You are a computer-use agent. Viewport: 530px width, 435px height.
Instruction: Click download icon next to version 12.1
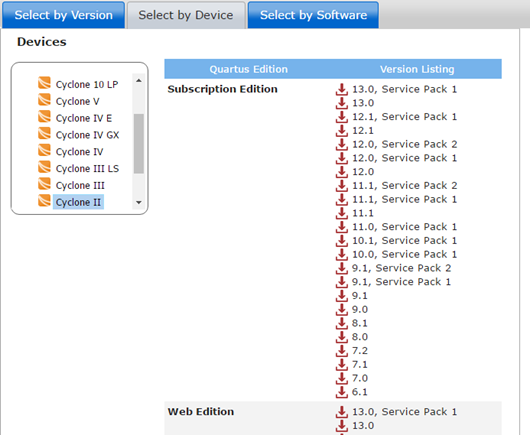pos(342,131)
